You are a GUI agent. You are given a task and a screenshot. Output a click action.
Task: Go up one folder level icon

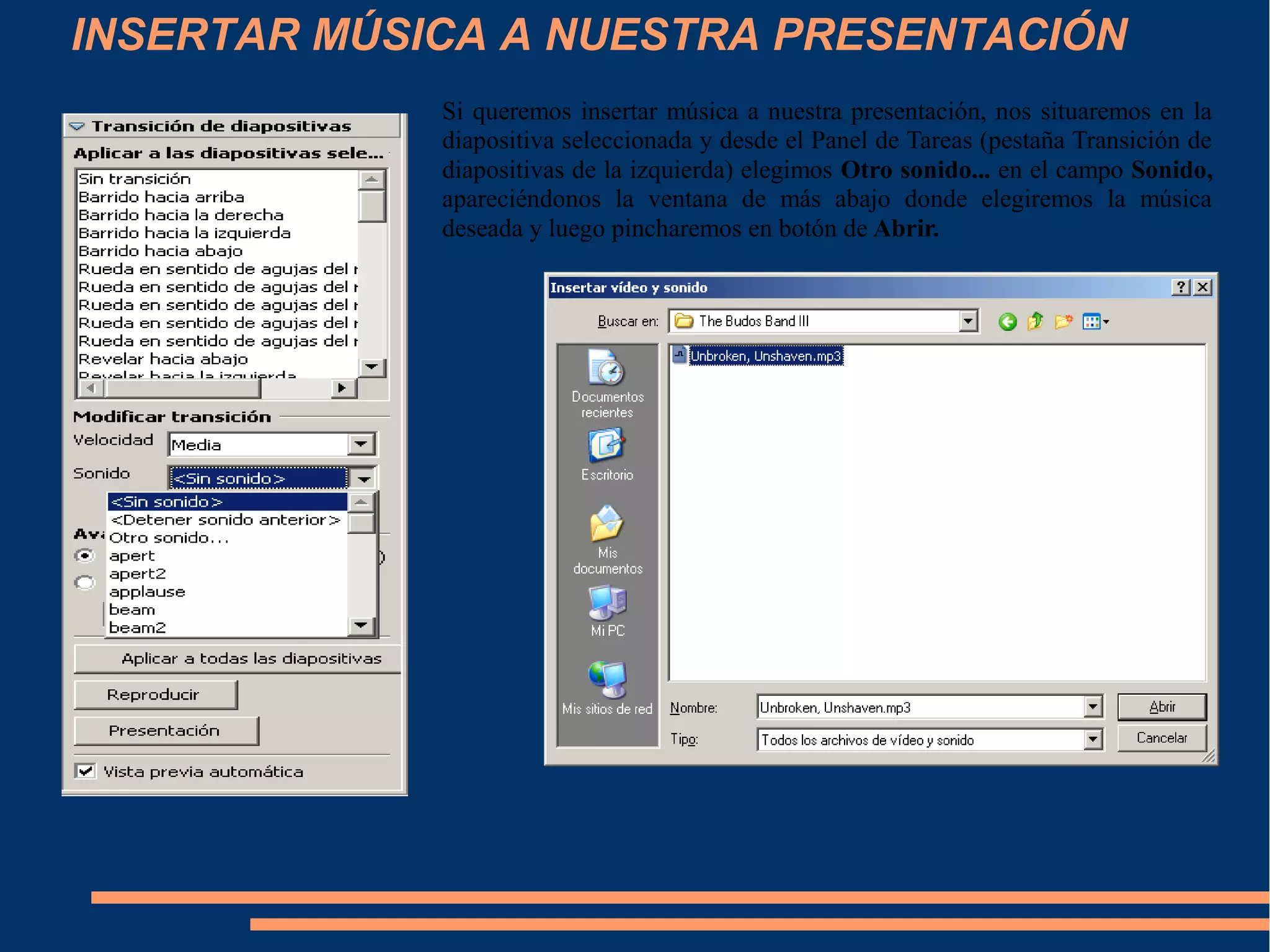pos(1035,321)
